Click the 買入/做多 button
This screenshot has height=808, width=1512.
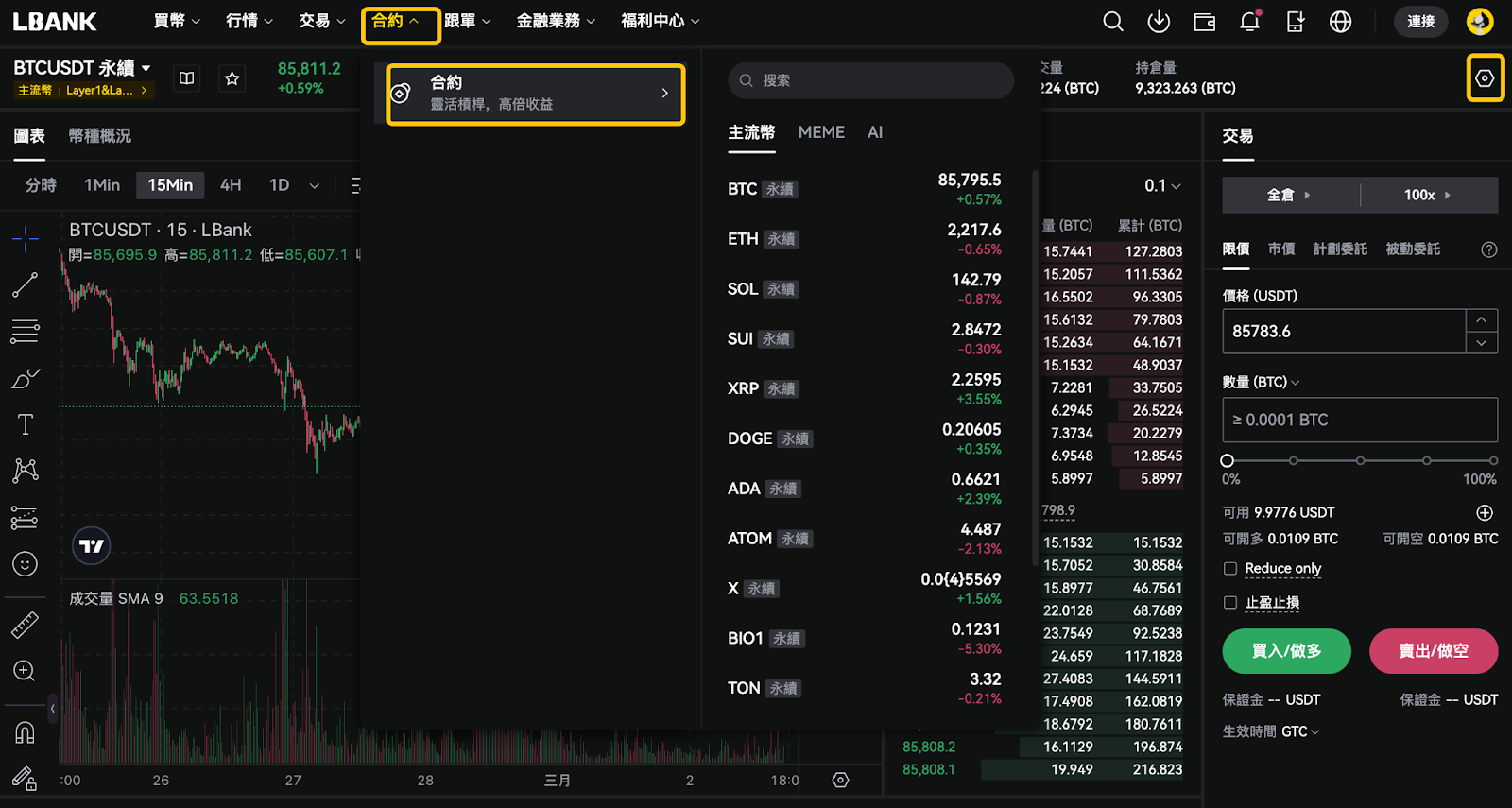(x=1286, y=651)
